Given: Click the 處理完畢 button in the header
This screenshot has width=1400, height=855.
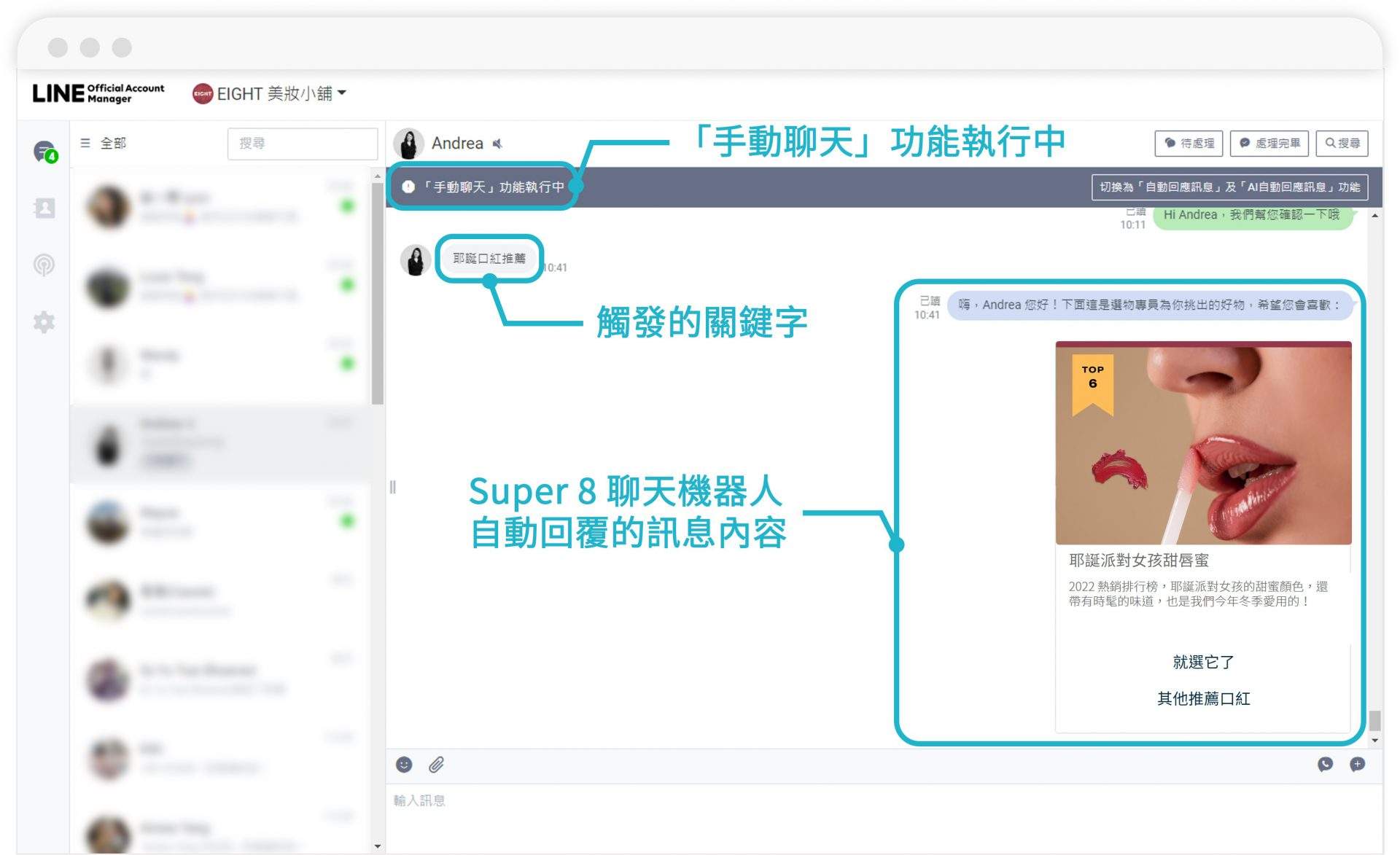Looking at the screenshot, I should [x=1270, y=143].
